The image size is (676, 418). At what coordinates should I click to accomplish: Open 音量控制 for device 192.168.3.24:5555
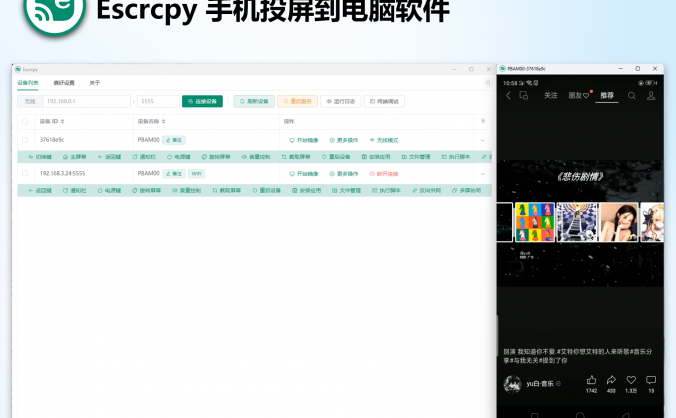[186, 190]
